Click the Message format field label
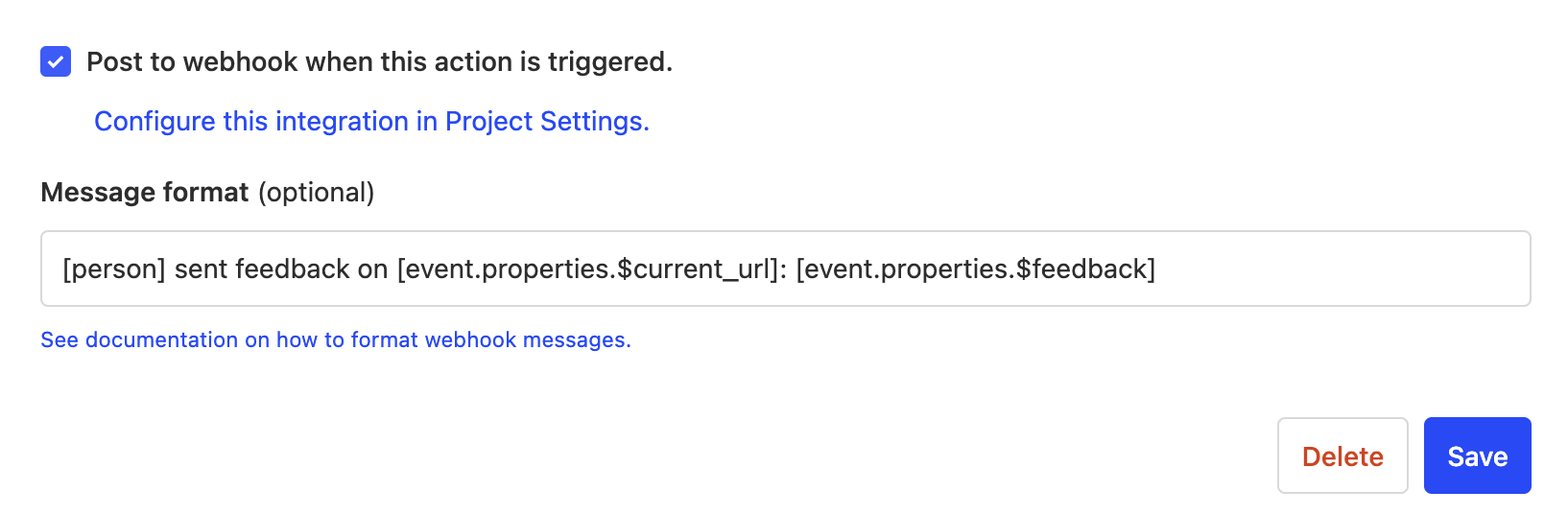Image resolution: width=1568 pixels, height=514 pixels. [x=145, y=193]
